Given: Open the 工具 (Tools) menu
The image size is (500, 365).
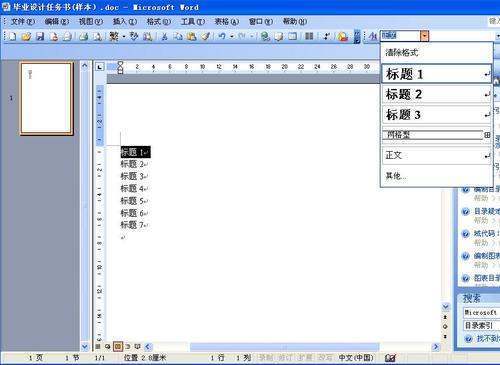Looking at the screenshot, I should coord(193,22).
